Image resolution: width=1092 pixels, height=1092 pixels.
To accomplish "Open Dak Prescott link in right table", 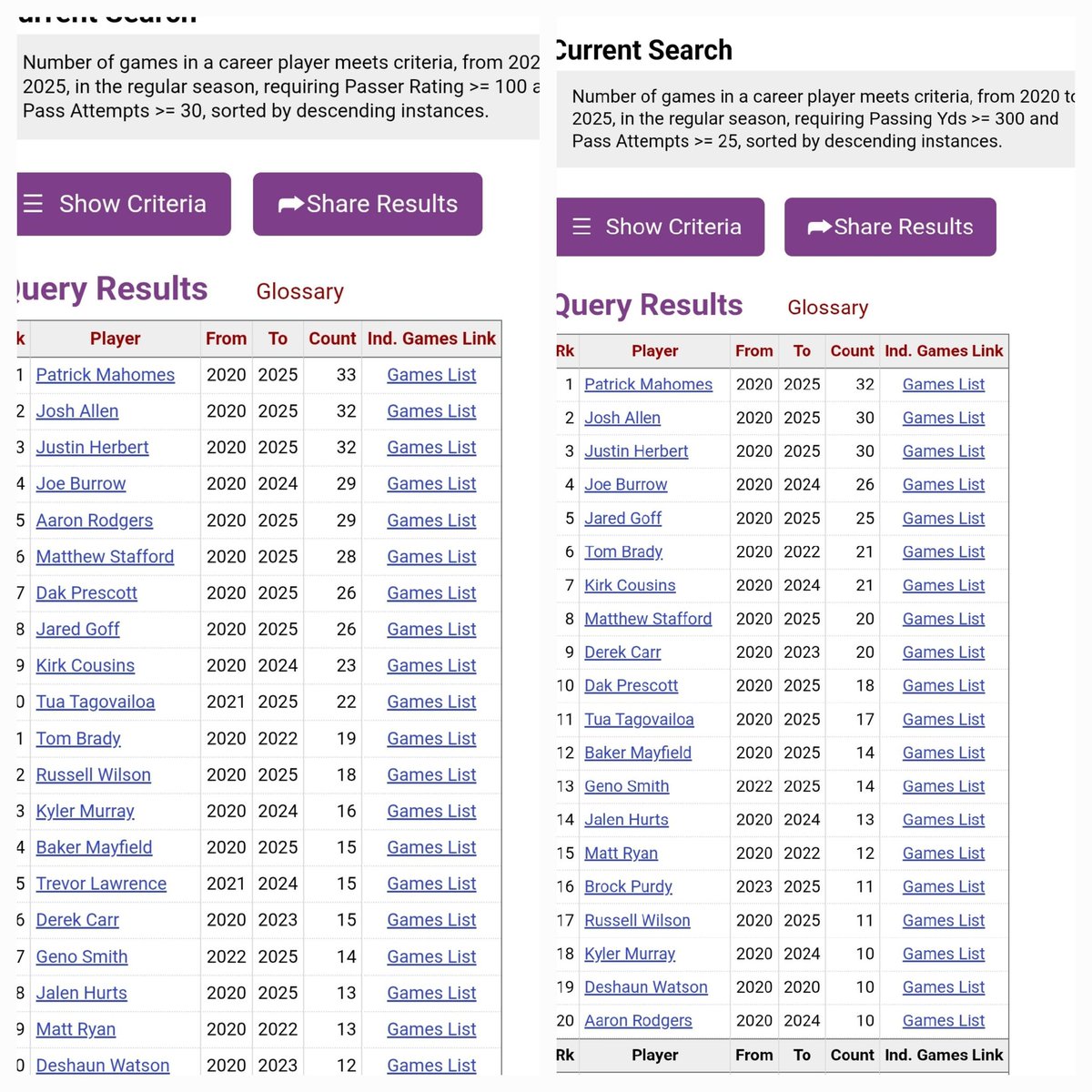I will click(632, 686).
